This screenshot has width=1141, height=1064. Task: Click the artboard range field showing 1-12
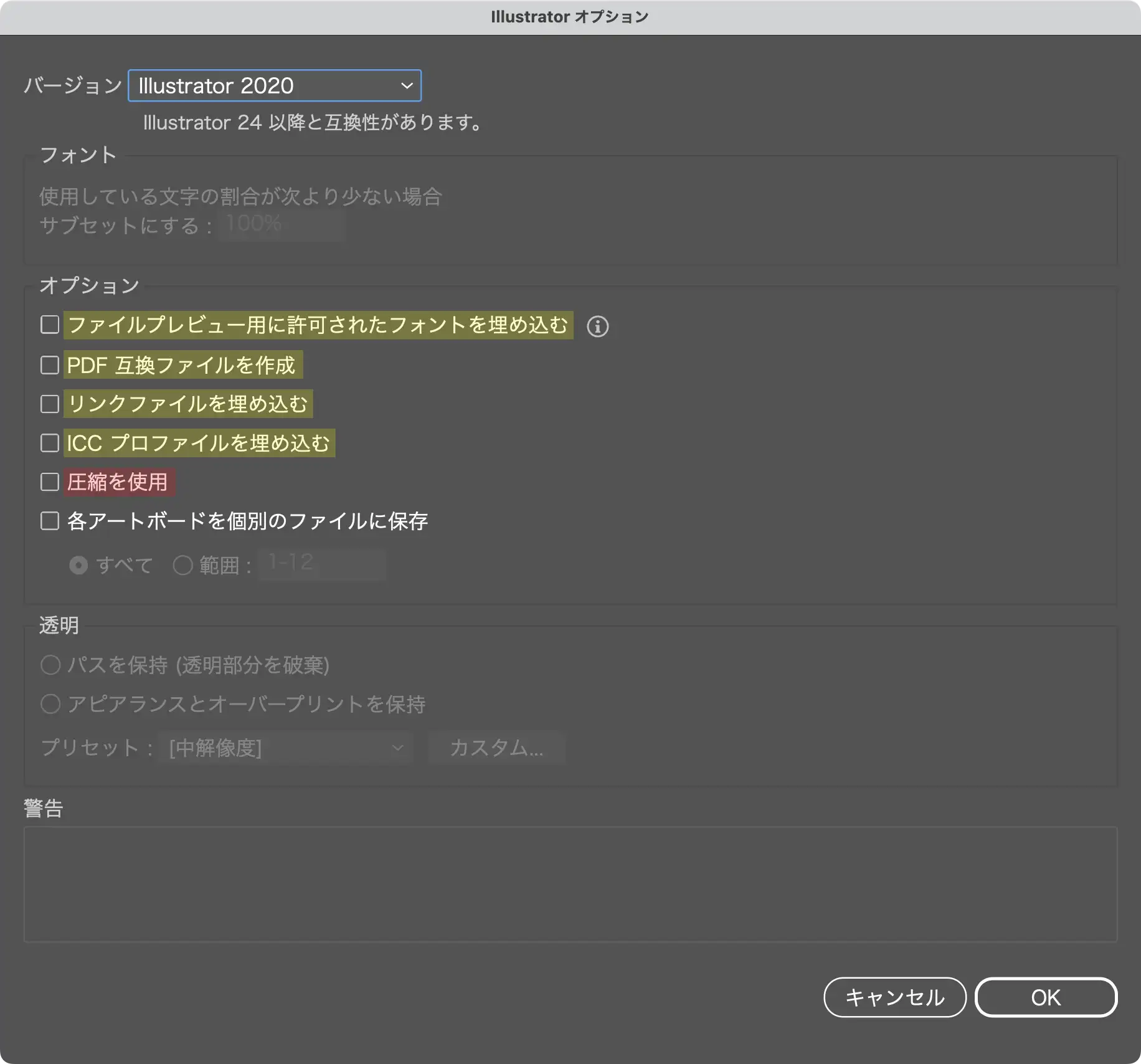click(322, 564)
